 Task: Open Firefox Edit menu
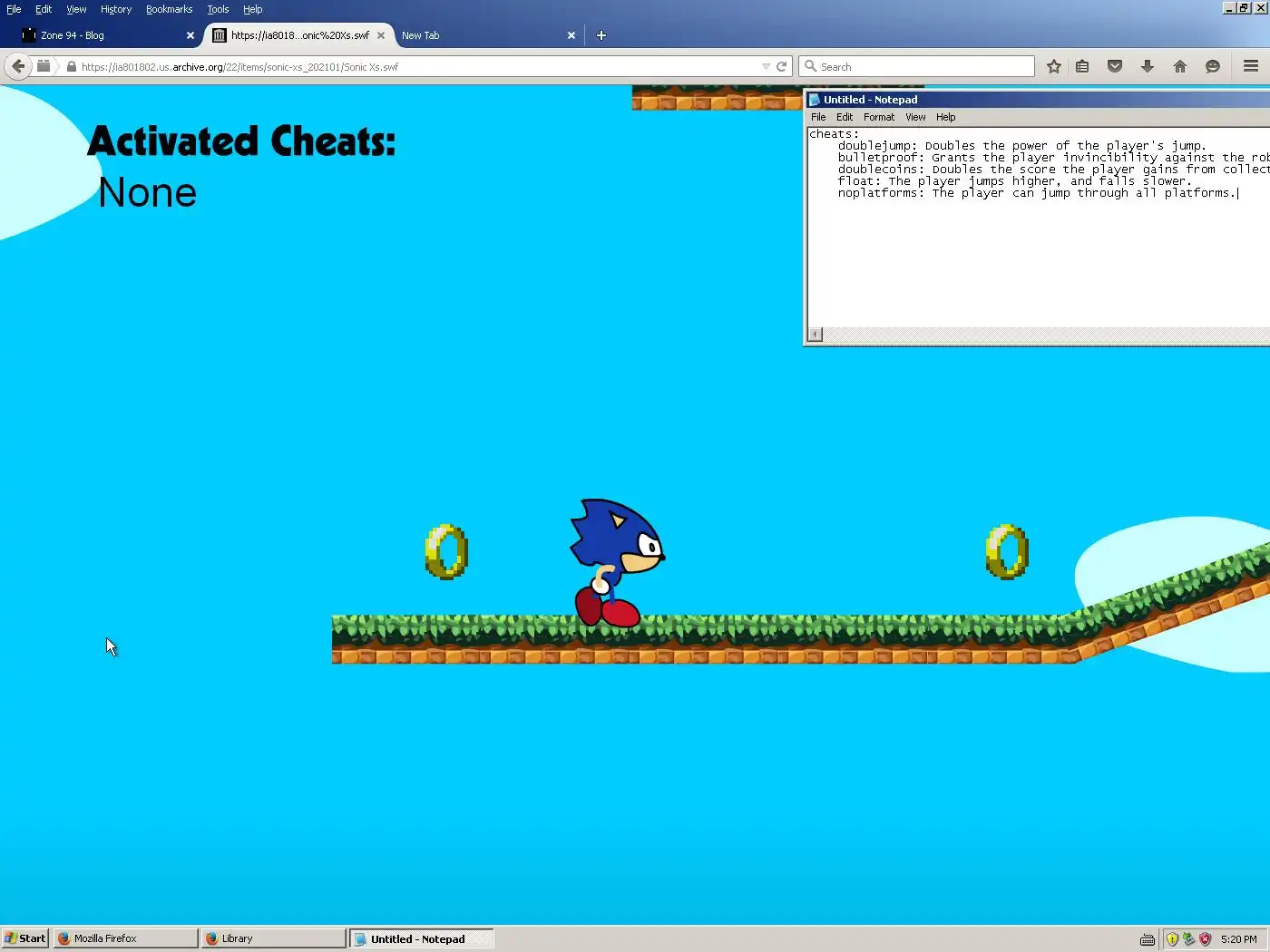point(44,9)
